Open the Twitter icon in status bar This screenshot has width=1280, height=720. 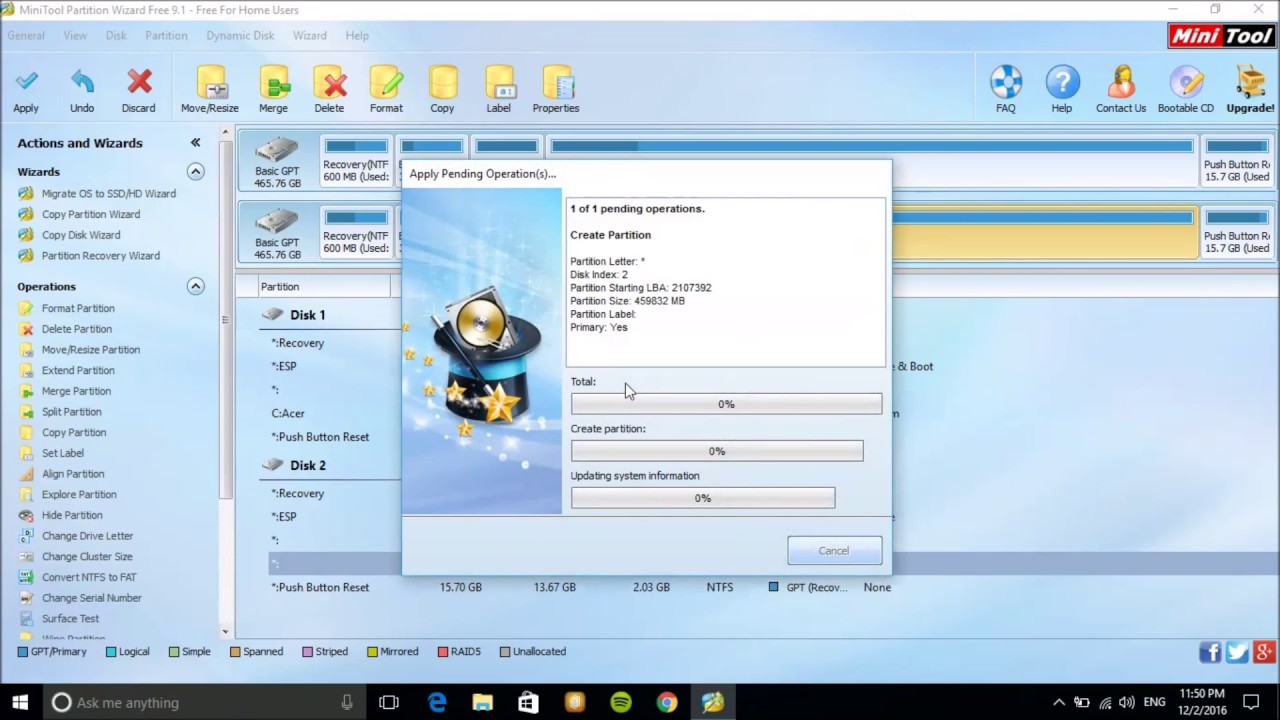[x=1237, y=652]
